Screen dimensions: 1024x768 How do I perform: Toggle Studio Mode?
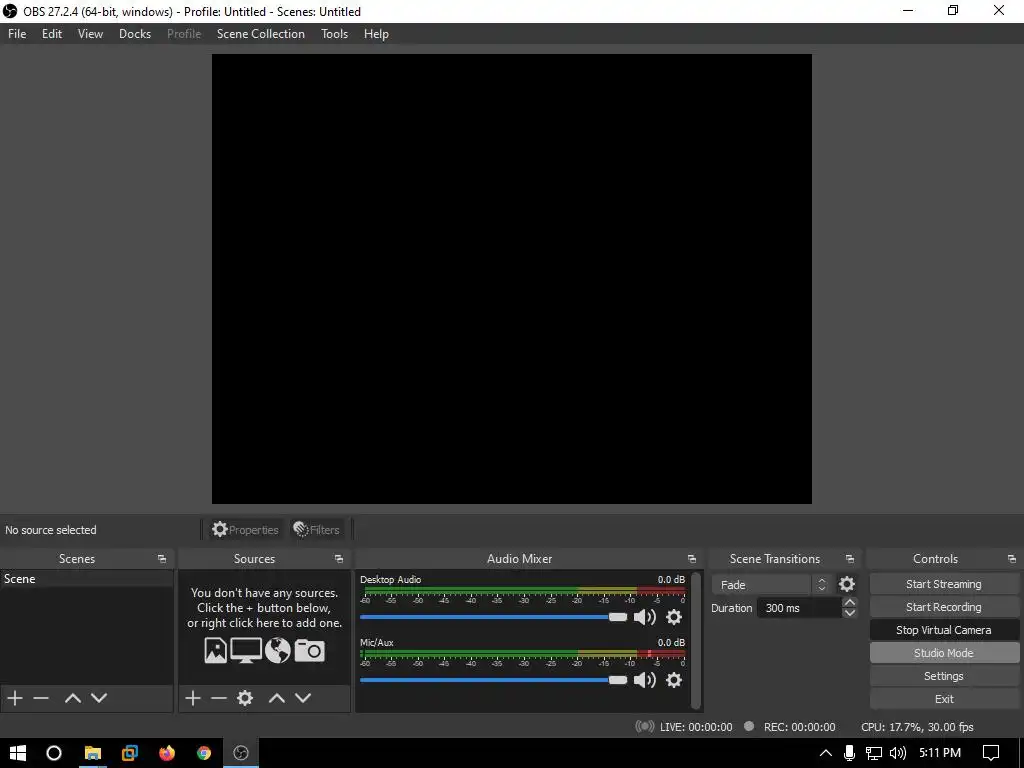click(x=944, y=653)
